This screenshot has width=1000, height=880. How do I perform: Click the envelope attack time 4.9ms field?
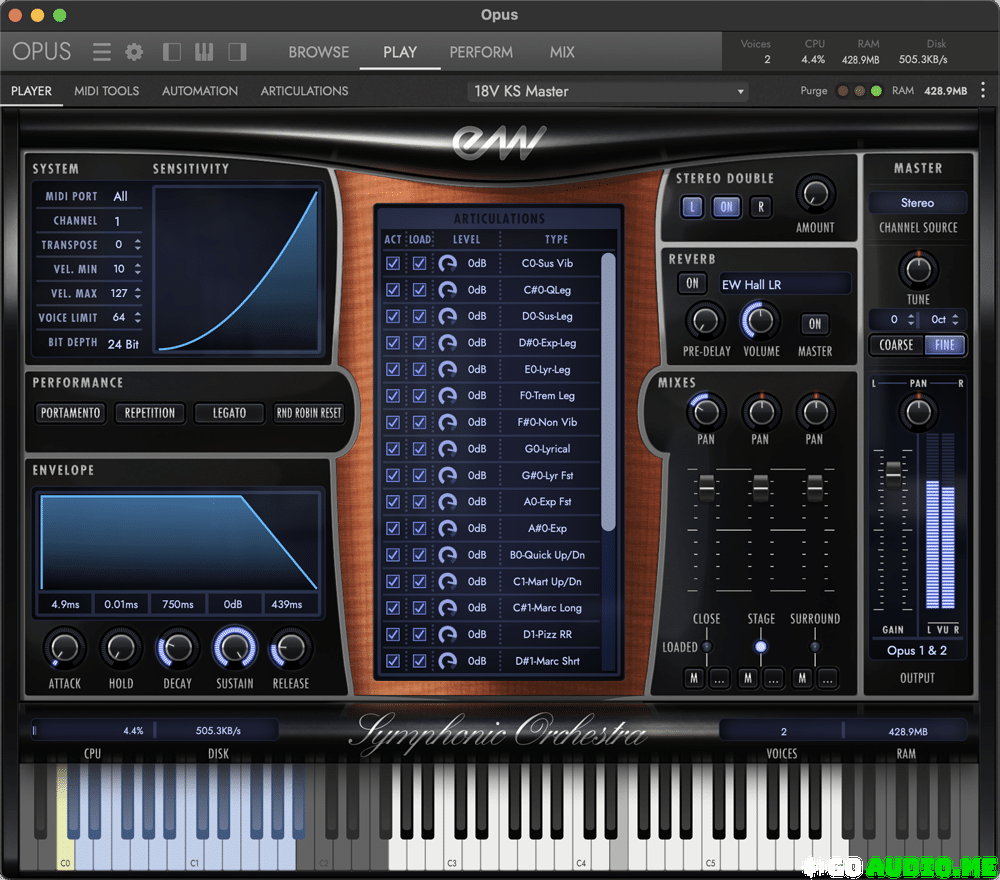(x=65, y=604)
